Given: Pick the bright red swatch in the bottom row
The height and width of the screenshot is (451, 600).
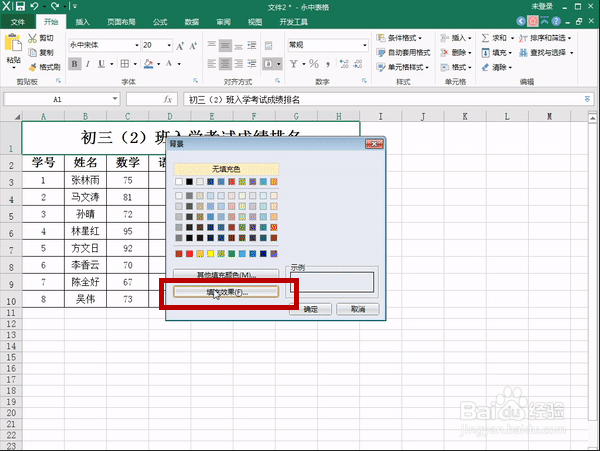Looking at the screenshot, I should click(x=189, y=254).
